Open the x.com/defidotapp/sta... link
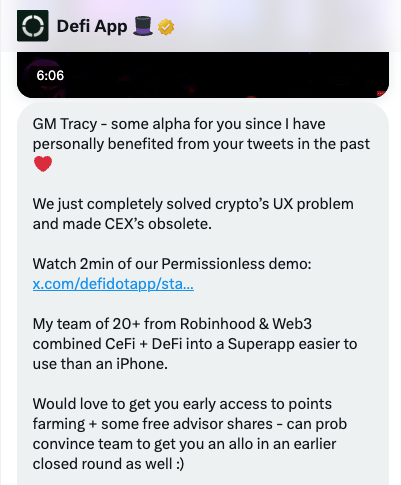 [113, 284]
